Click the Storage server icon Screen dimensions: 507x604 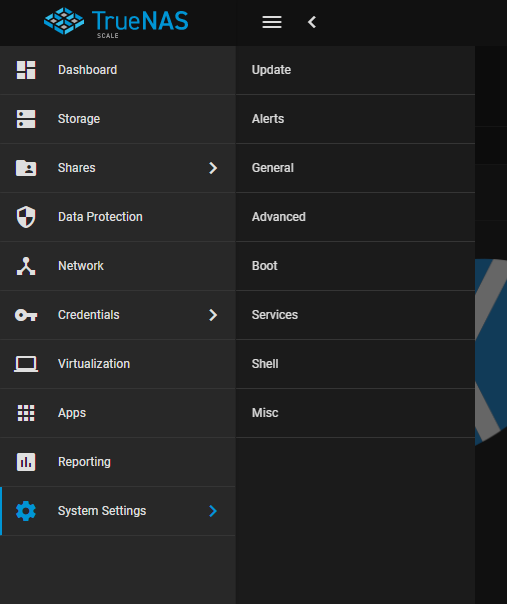(26, 119)
